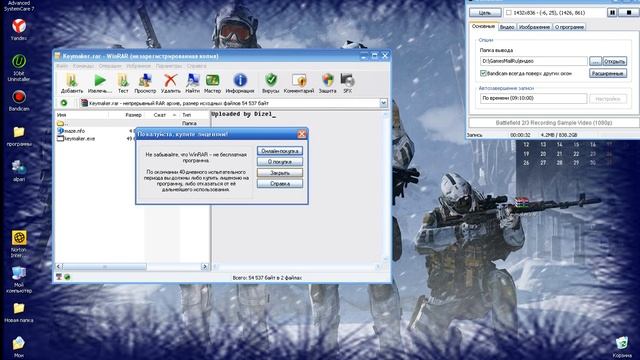This screenshot has width=640, height=360.
Task: Open the Операции menu in WinRAR
Action: [110, 66]
